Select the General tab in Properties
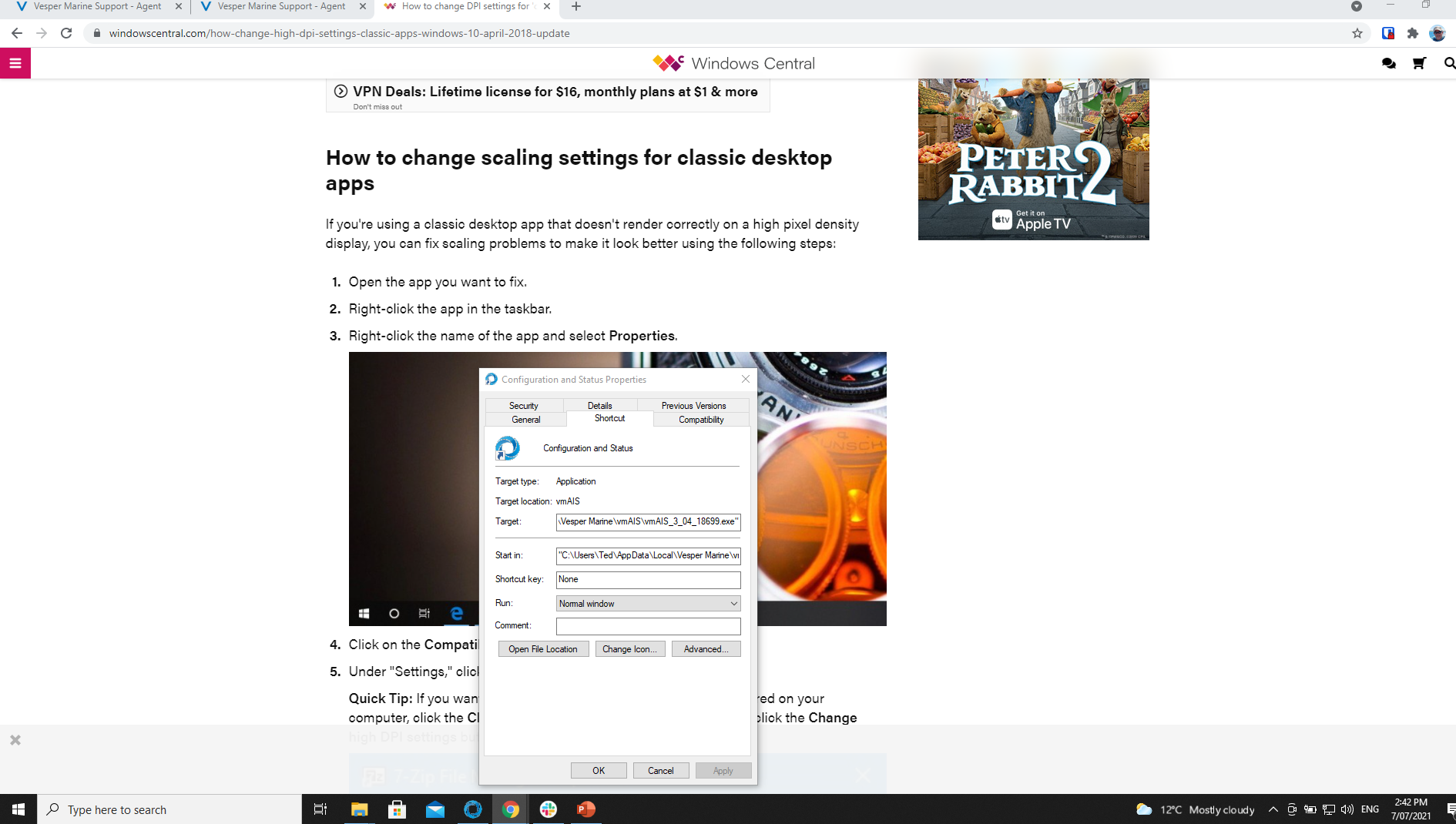This screenshot has height=824, width=1456. [x=526, y=420]
